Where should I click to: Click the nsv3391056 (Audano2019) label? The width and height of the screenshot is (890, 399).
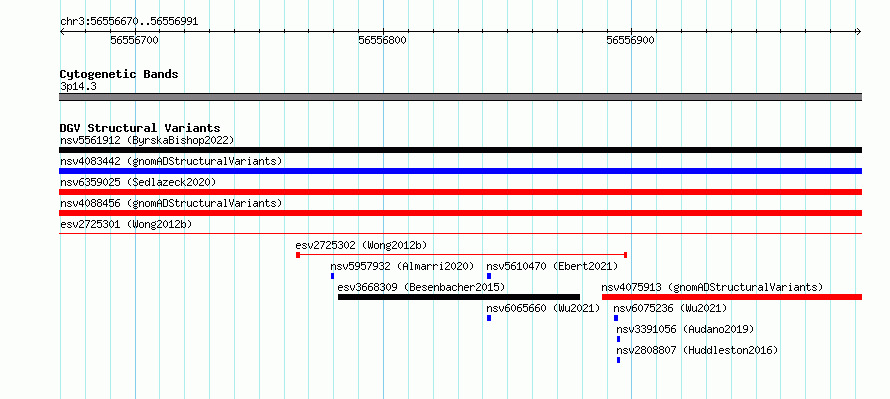(685, 329)
